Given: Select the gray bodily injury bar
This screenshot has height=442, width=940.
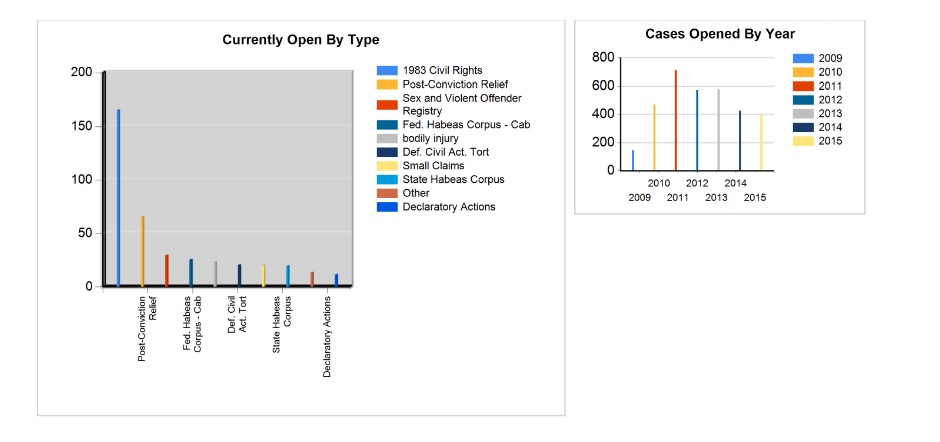Looking at the screenshot, I should tap(215, 273).
